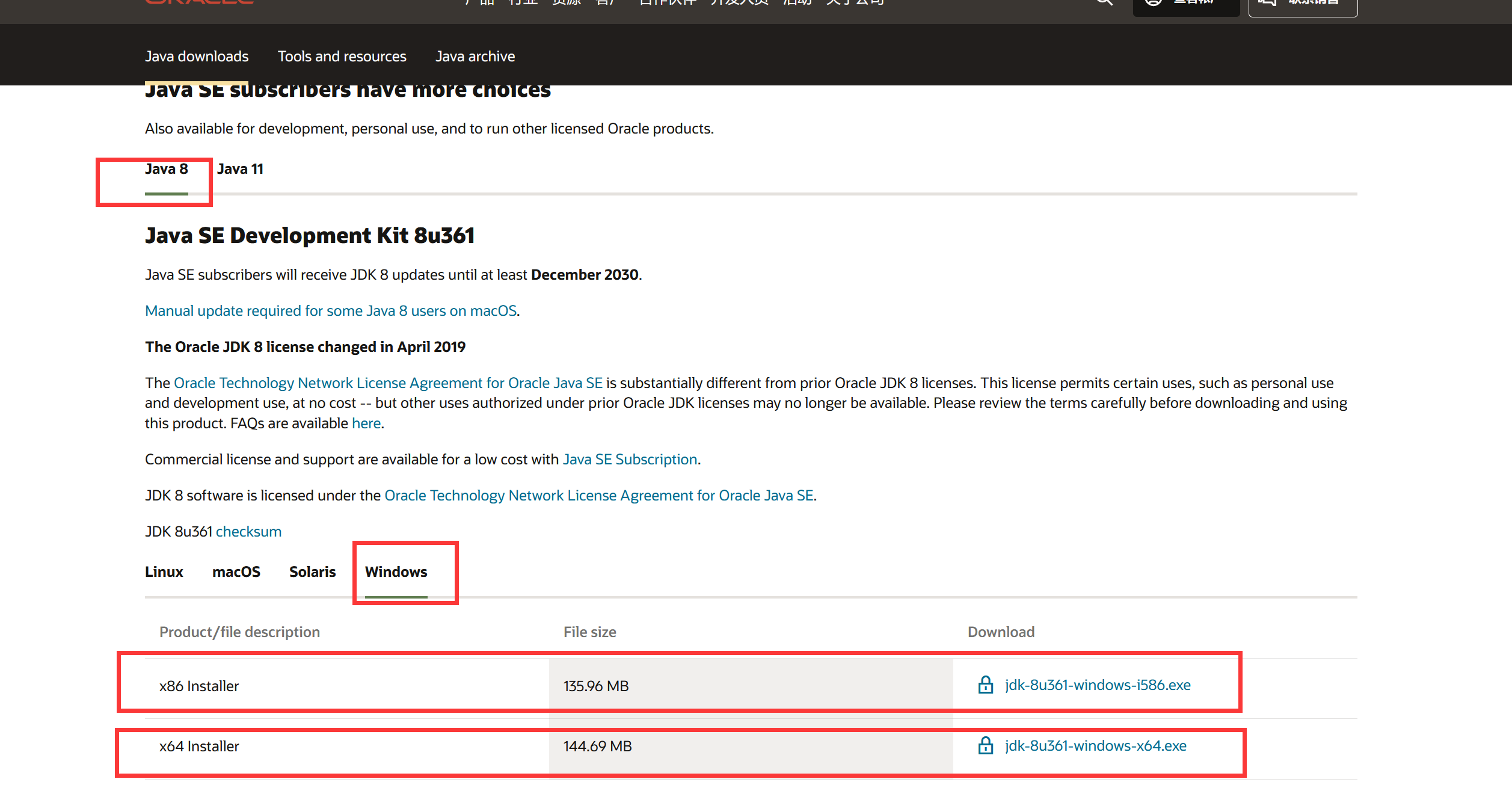
Task: Open Manual update required for macOS link
Action: point(331,311)
